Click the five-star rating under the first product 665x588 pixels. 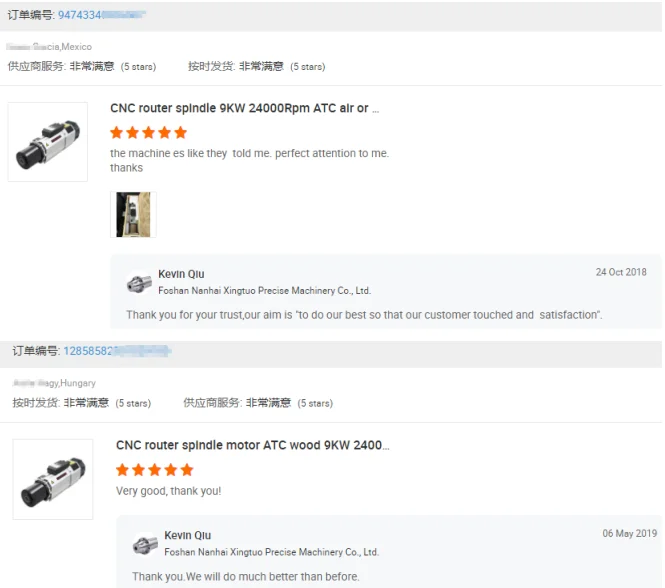point(148,132)
